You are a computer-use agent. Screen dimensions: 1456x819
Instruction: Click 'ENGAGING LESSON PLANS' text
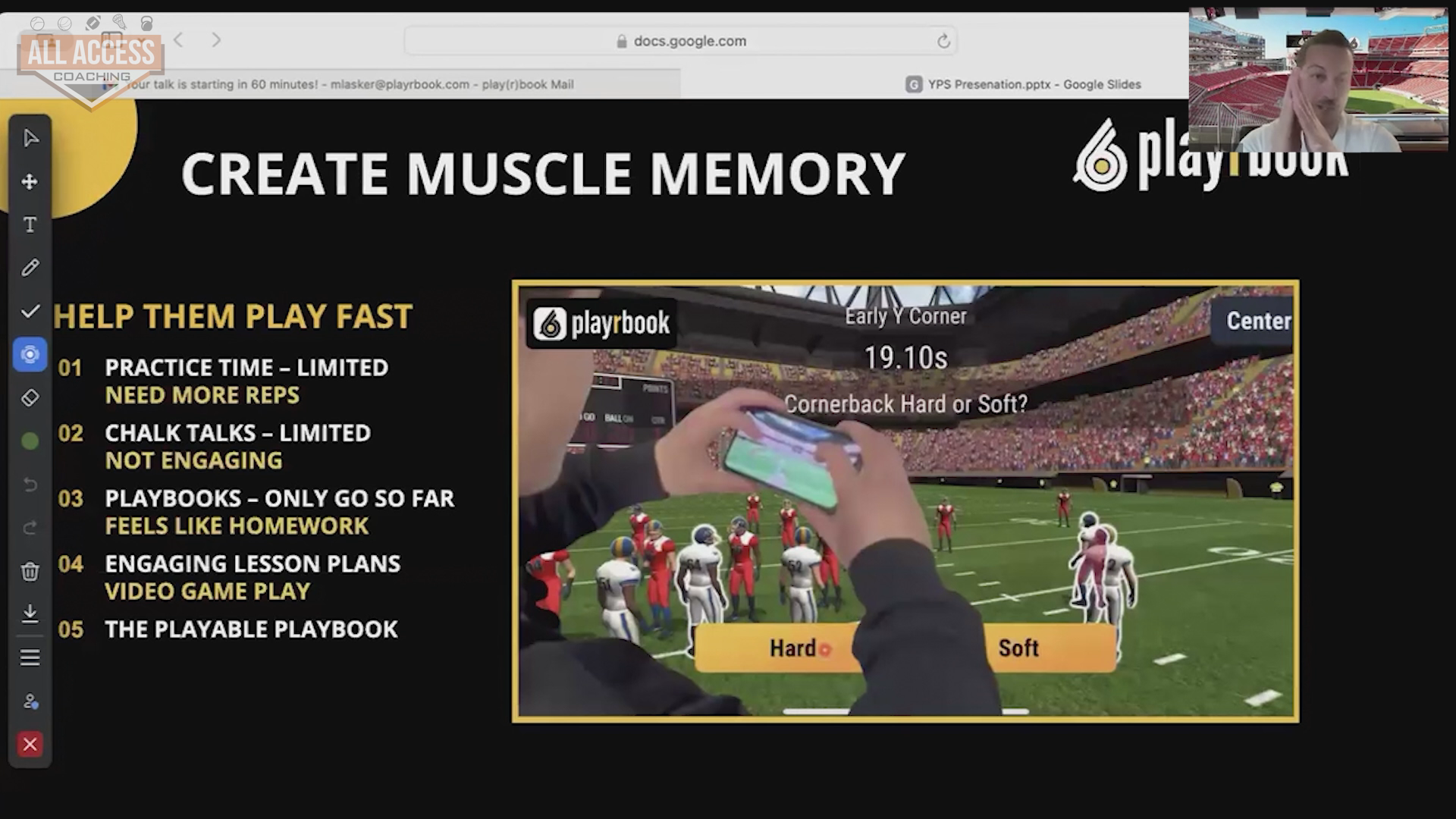(x=253, y=563)
